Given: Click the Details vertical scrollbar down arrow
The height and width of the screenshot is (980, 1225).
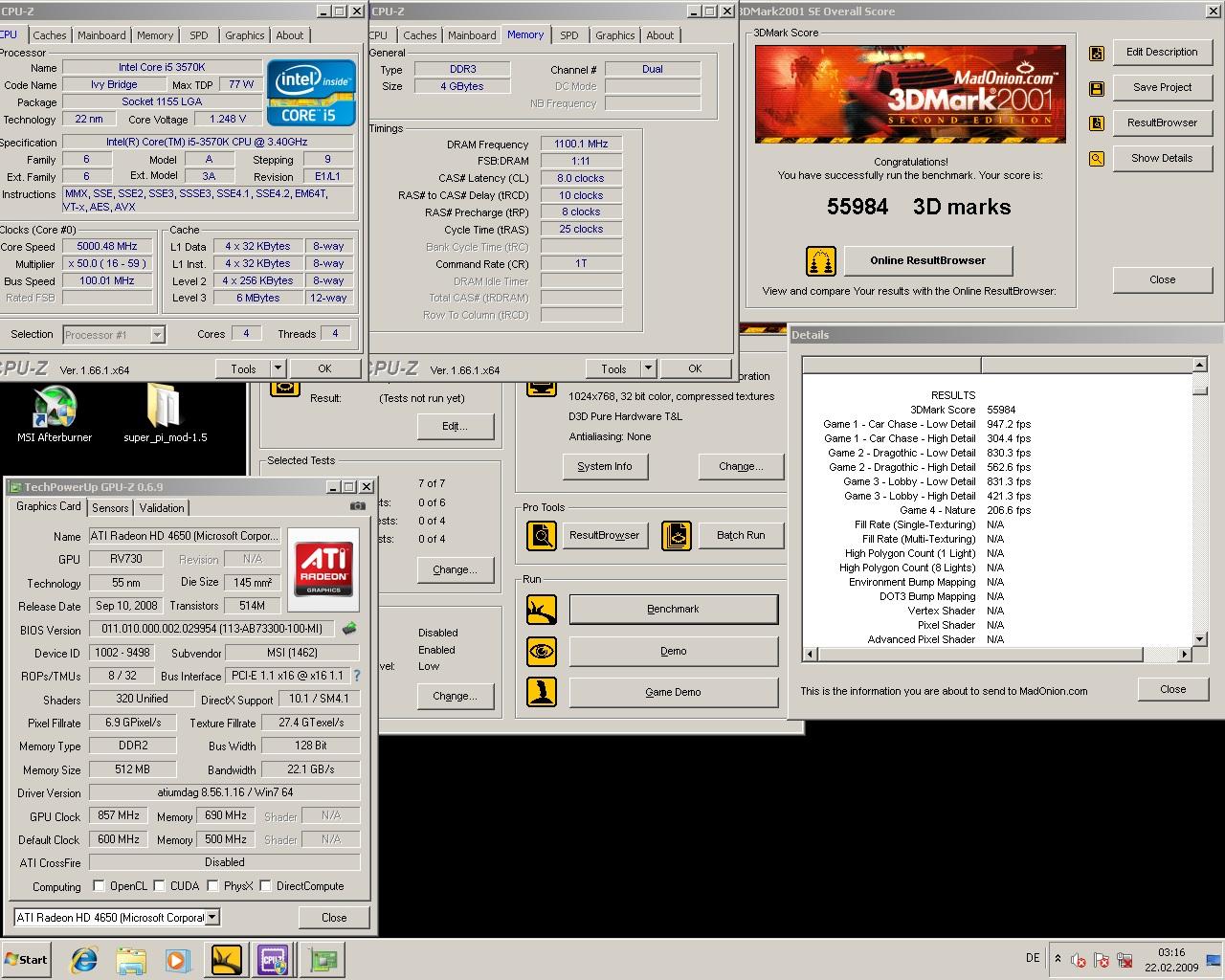Looking at the screenshot, I should (x=1200, y=638).
